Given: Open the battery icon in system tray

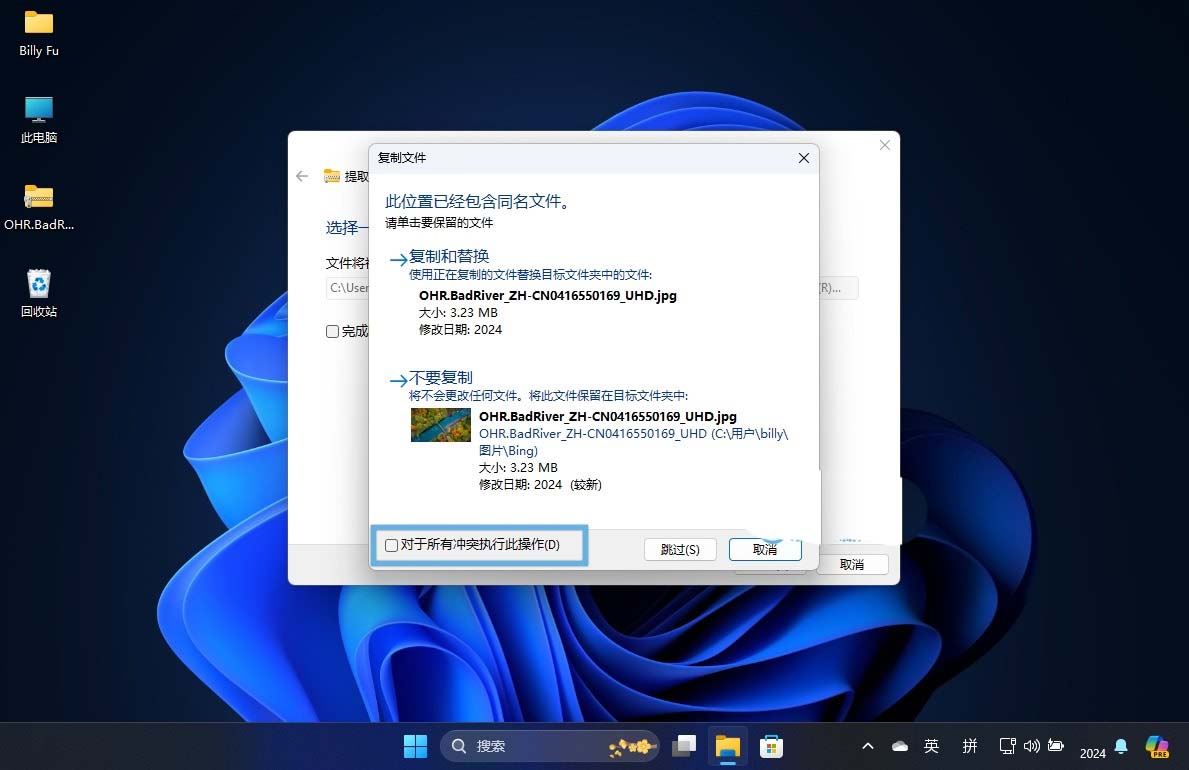Looking at the screenshot, I should pos(1055,745).
